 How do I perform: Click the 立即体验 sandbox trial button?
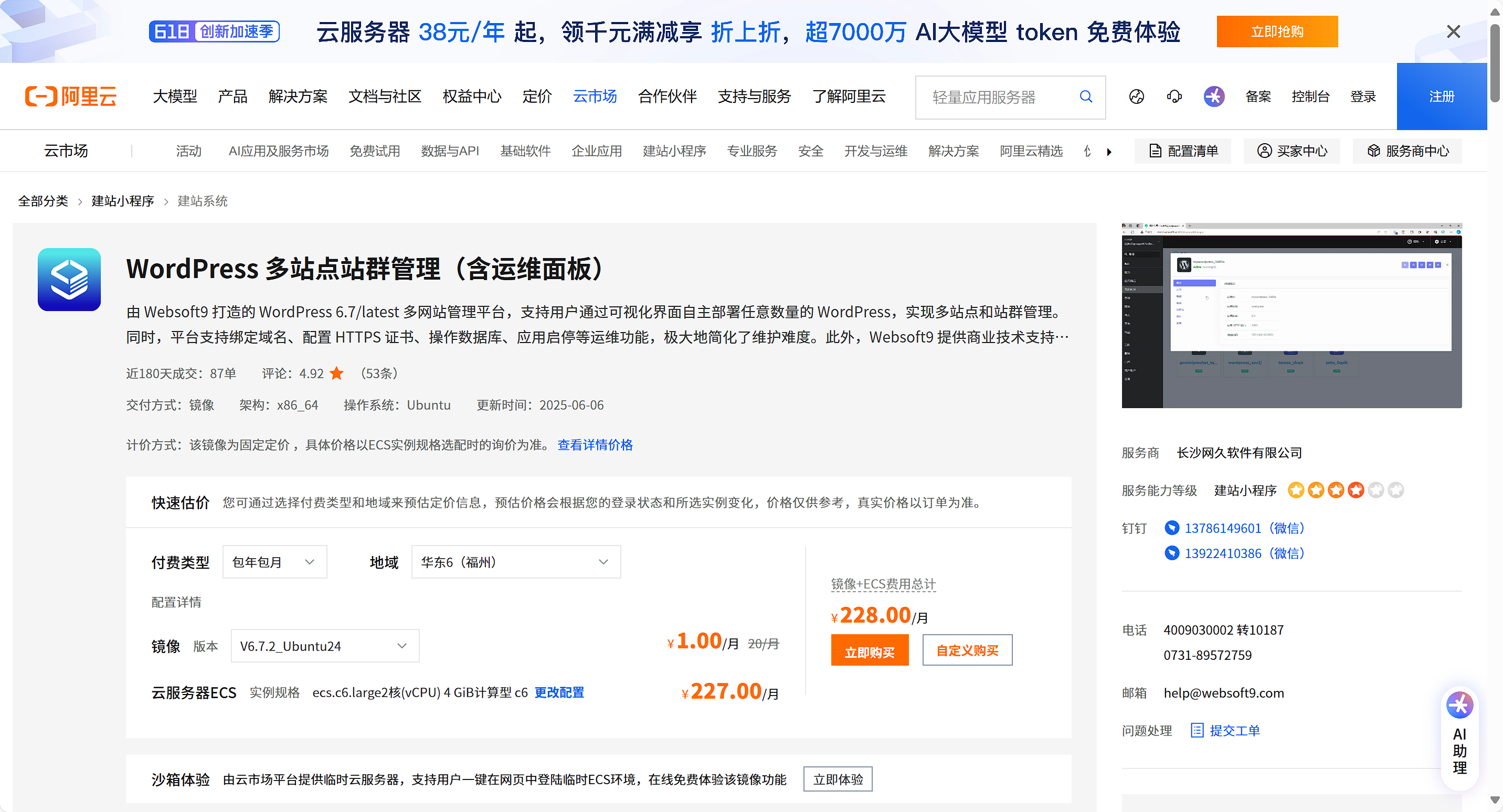point(838,779)
